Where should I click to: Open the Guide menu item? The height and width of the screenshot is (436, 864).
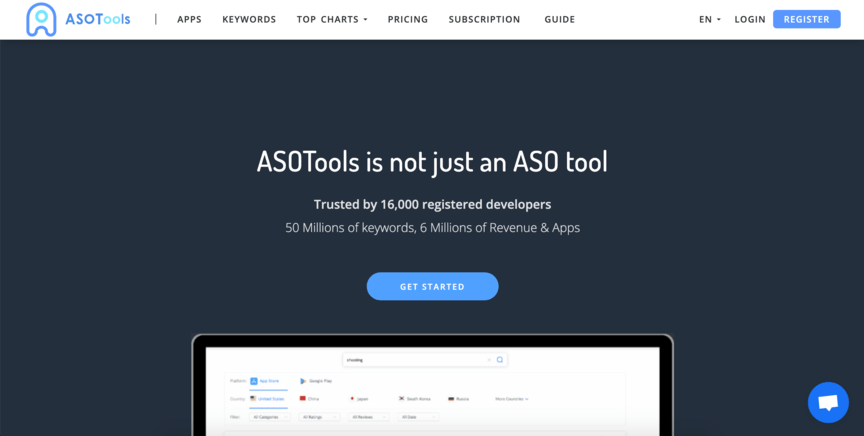560,19
